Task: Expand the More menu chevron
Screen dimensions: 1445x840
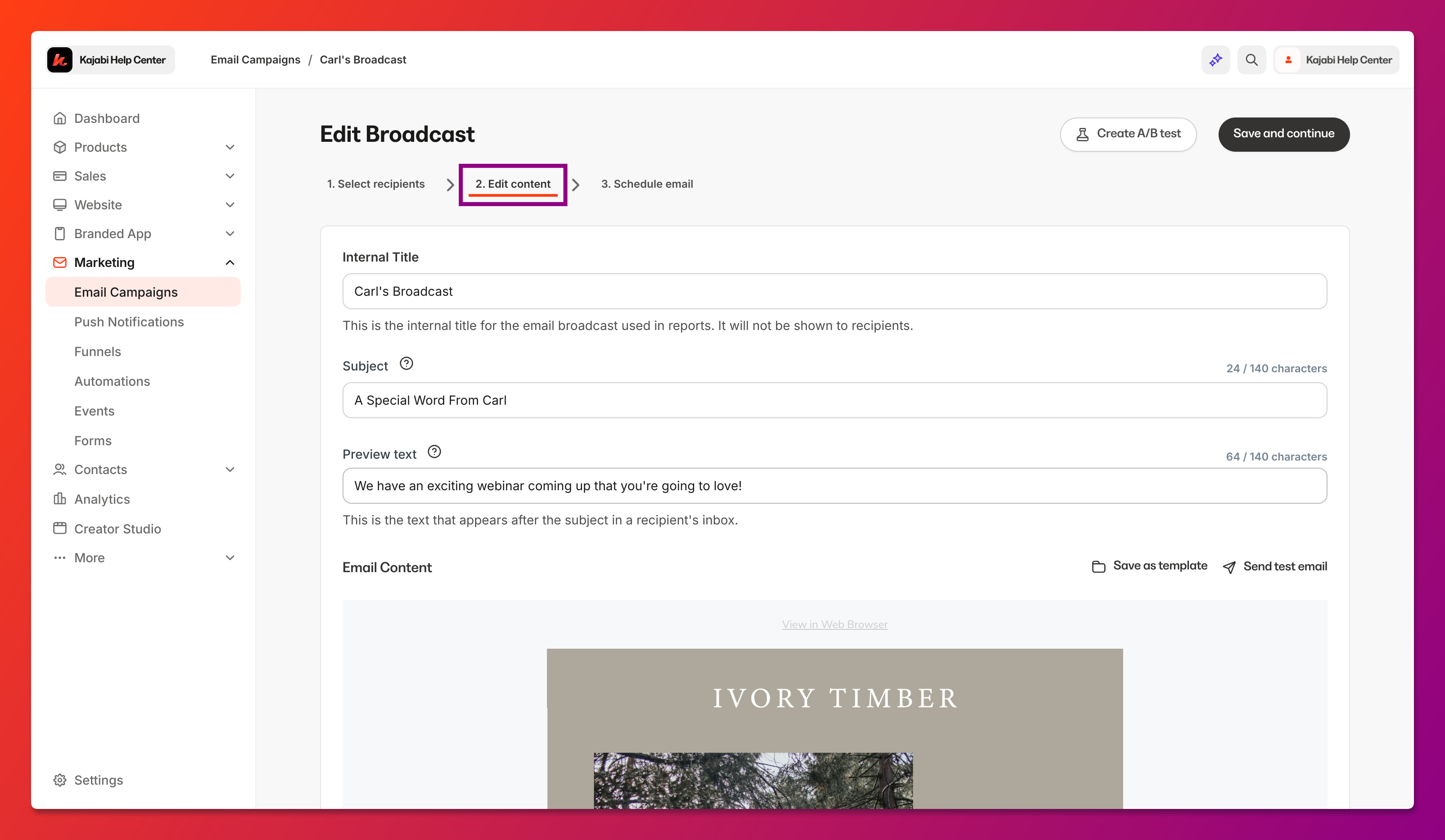Action: pyautogui.click(x=230, y=558)
